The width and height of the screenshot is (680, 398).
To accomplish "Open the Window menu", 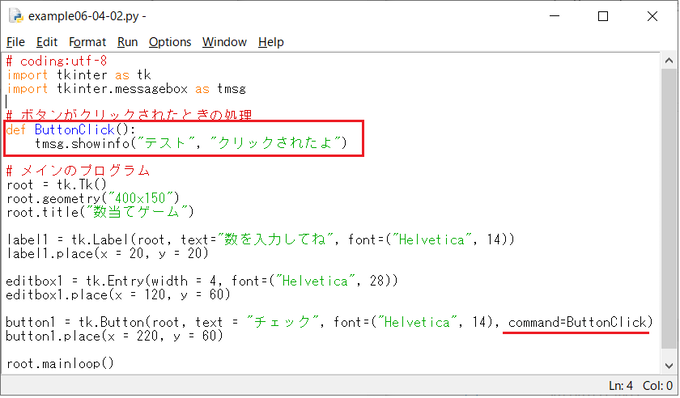I will [224, 42].
